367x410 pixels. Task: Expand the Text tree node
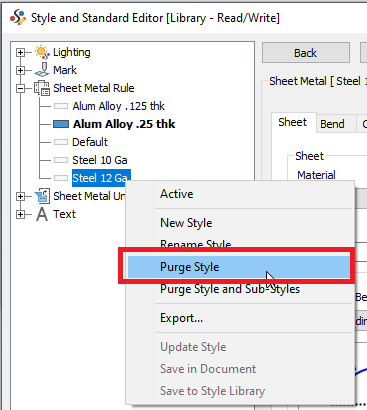coord(21,214)
